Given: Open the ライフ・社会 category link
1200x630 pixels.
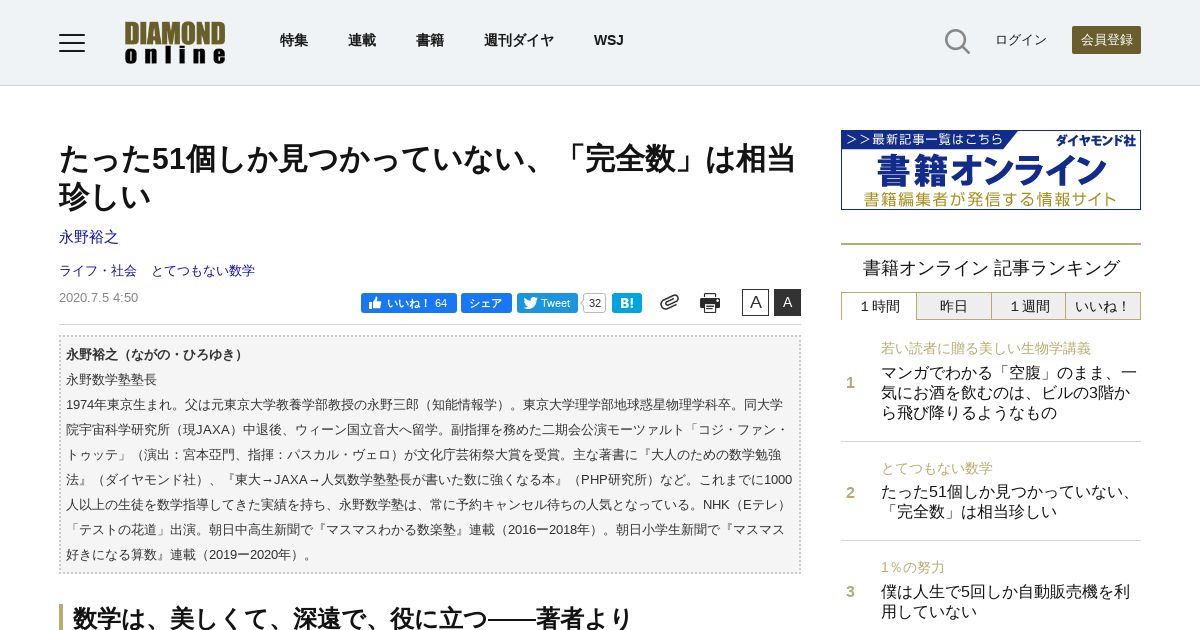Looking at the screenshot, I should point(98,271).
